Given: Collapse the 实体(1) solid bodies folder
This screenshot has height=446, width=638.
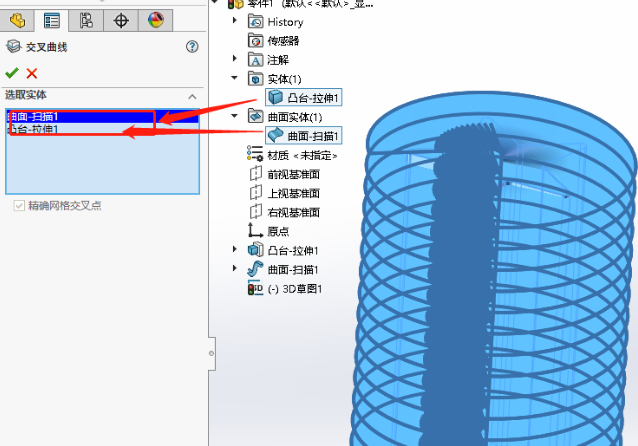Looking at the screenshot, I should pyautogui.click(x=234, y=77).
